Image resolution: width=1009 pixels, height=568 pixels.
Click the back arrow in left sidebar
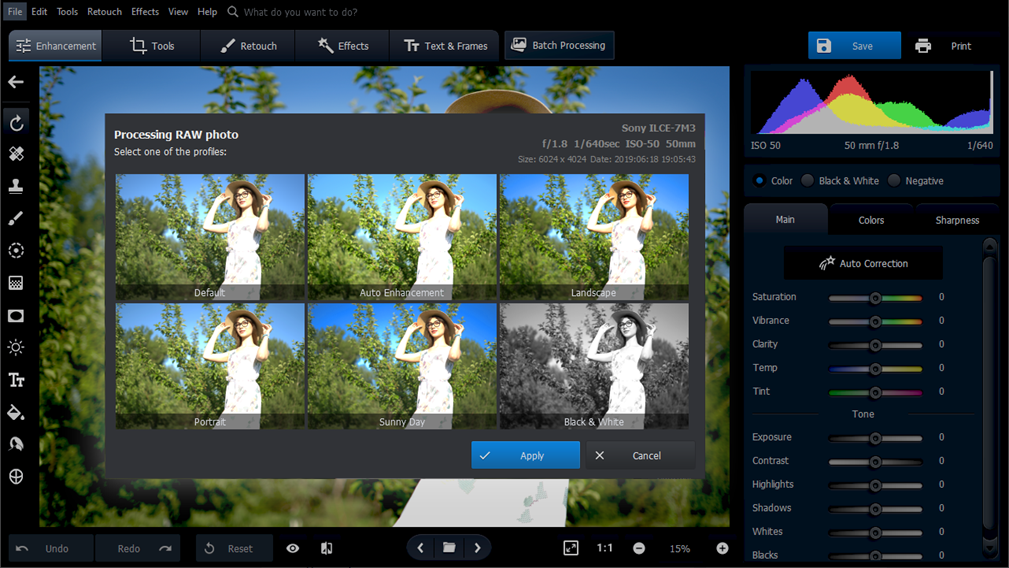click(16, 82)
